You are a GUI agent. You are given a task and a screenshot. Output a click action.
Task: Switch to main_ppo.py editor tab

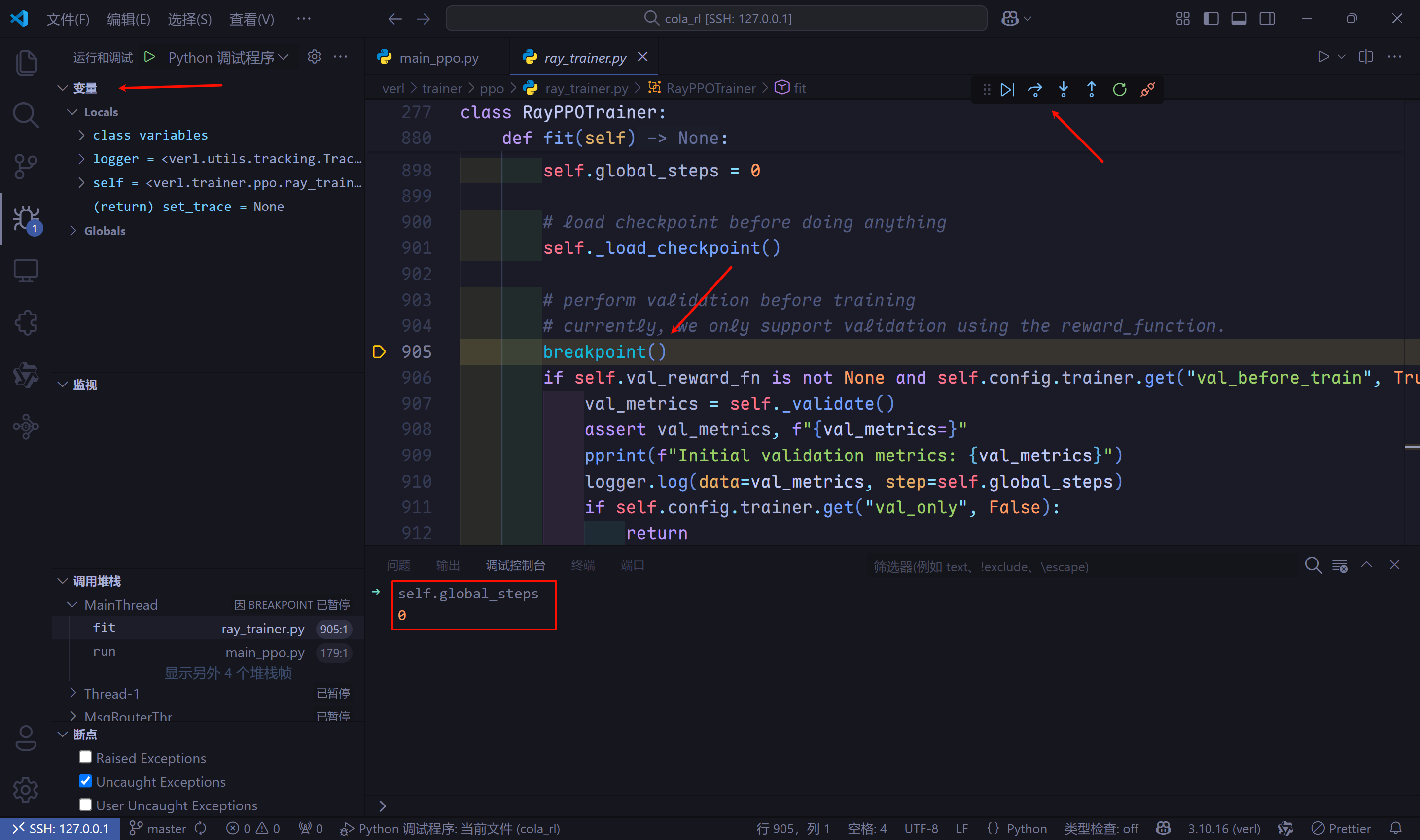pos(439,58)
